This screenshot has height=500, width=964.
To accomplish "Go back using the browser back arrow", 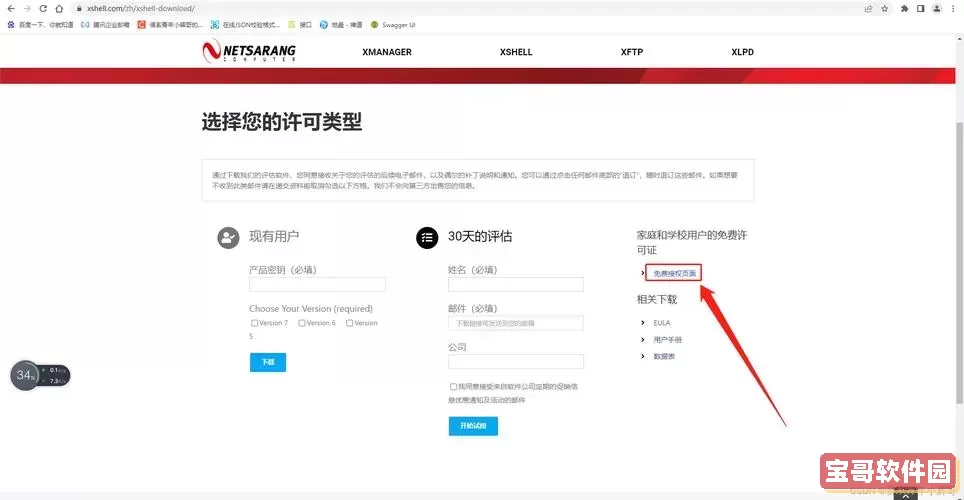I will (x=11, y=9).
